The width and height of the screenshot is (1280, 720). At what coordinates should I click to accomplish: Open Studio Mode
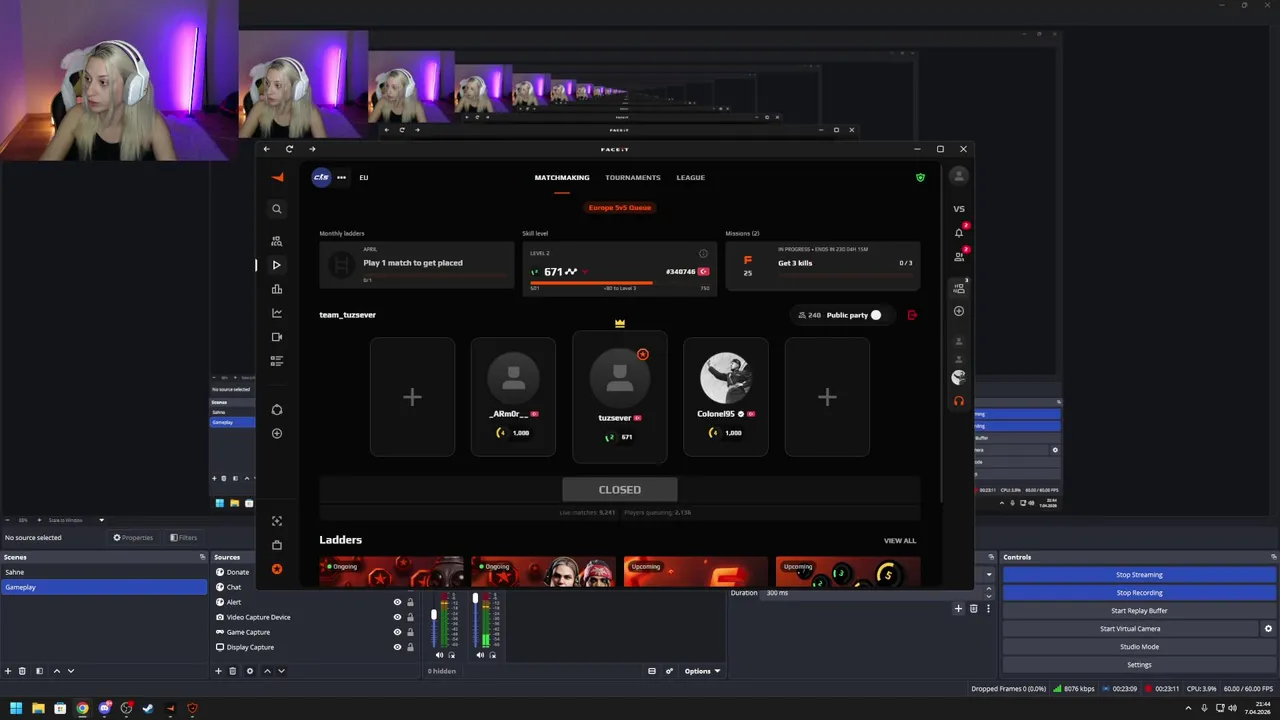tap(1139, 647)
